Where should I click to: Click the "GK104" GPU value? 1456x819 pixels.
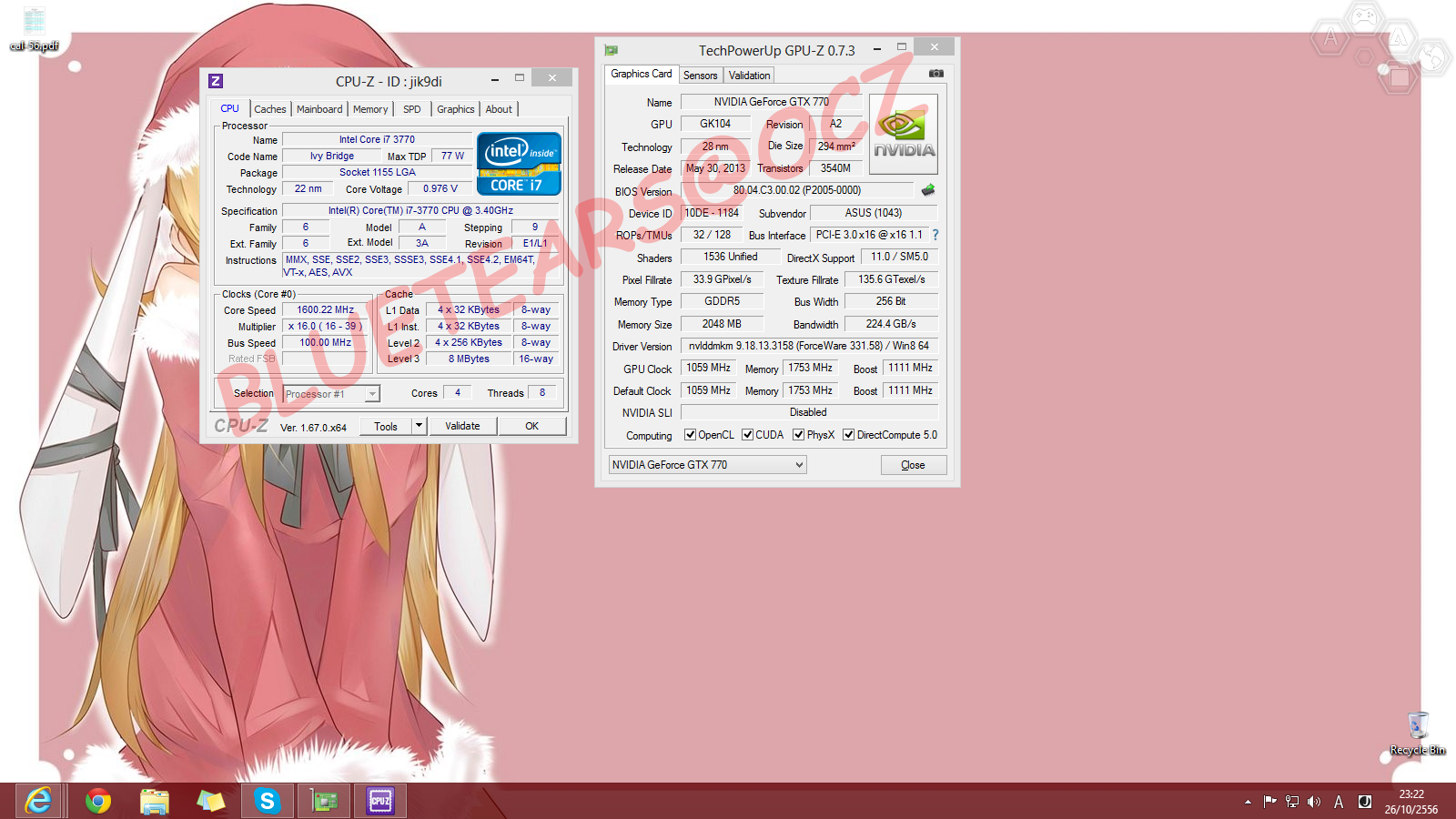click(715, 124)
